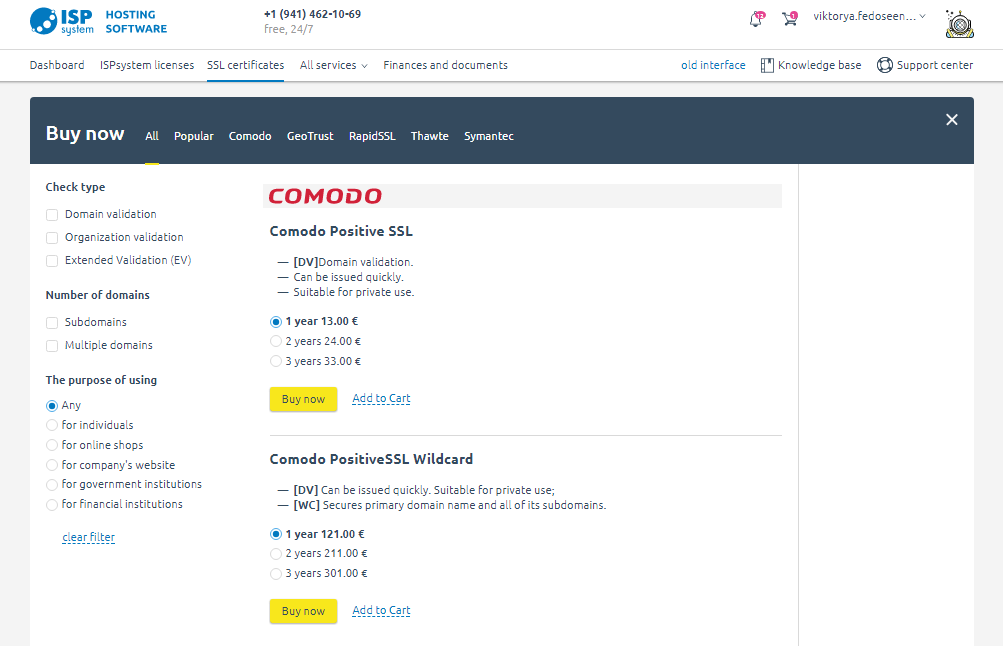Image resolution: width=1003 pixels, height=646 pixels.
Task: Click the Comodo brand logo
Action: [325, 196]
